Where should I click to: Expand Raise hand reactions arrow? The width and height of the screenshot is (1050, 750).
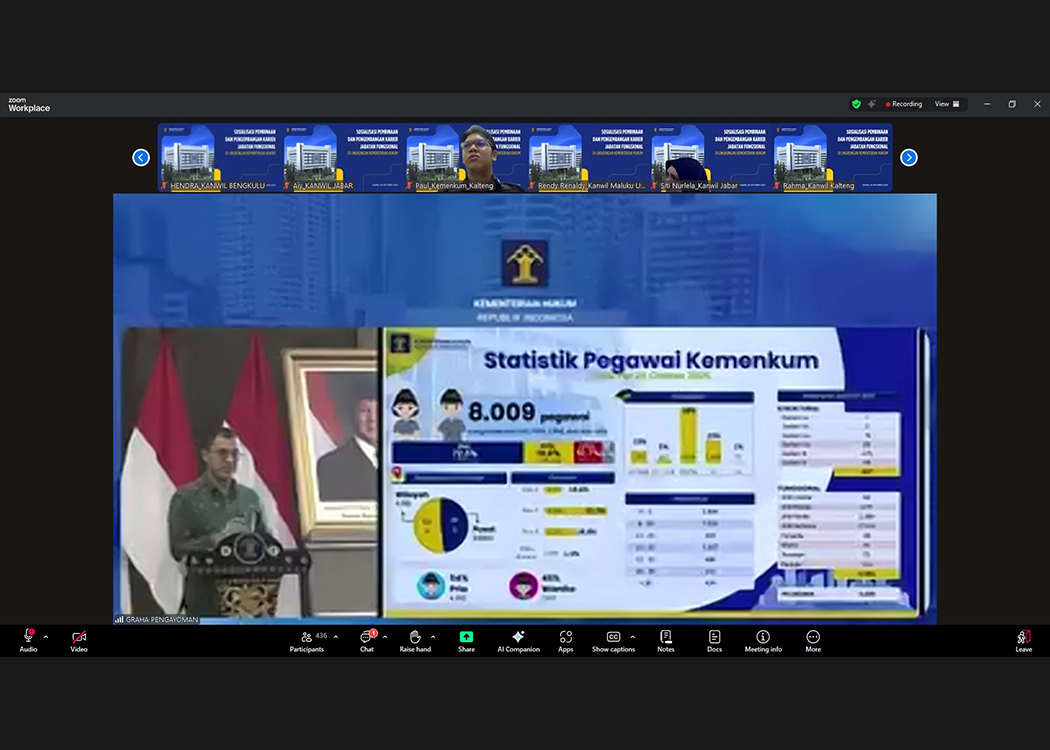pos(433,637)
